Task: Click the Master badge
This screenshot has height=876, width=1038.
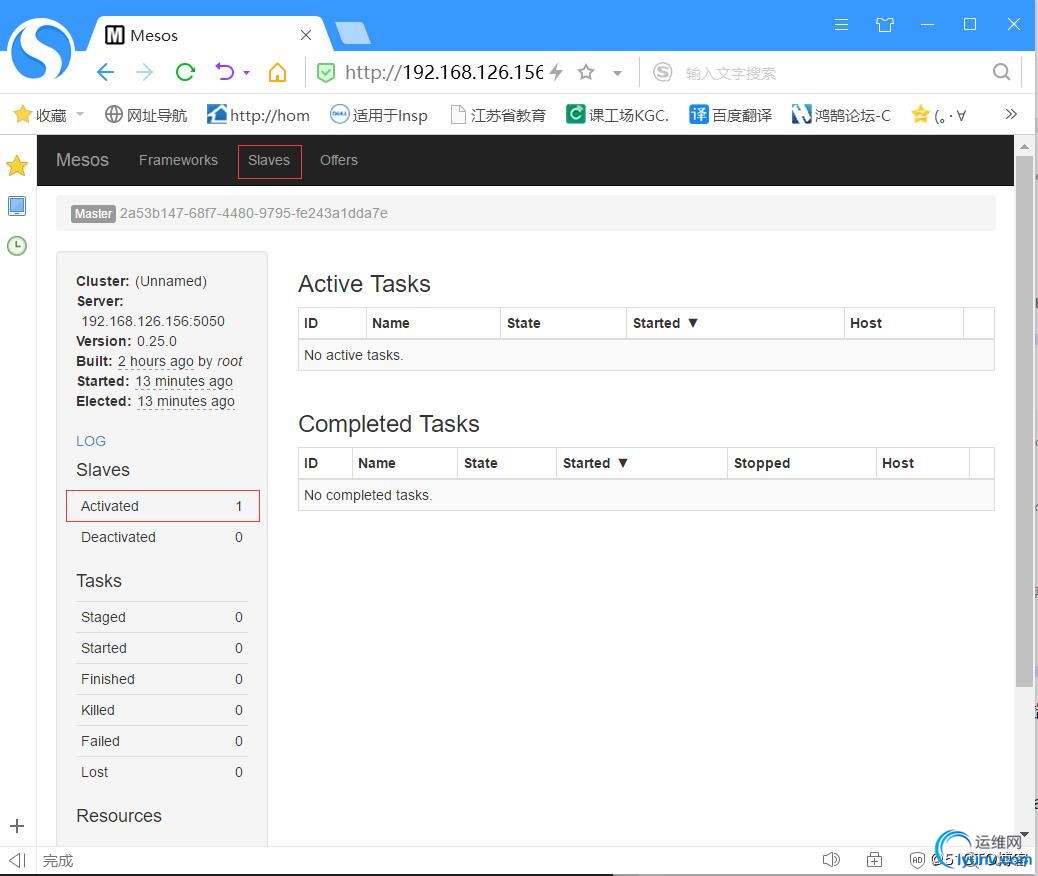Action: click(93, 213)
